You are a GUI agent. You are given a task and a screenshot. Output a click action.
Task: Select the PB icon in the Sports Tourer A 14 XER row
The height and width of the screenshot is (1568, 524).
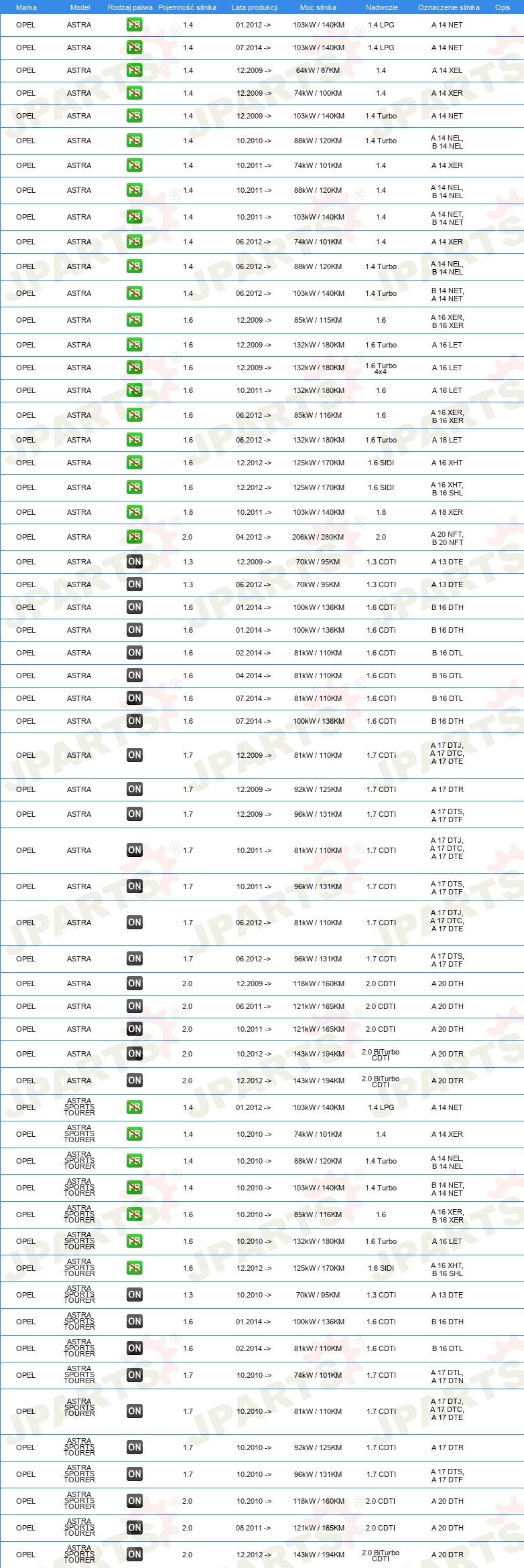(x=134, y=1134)
